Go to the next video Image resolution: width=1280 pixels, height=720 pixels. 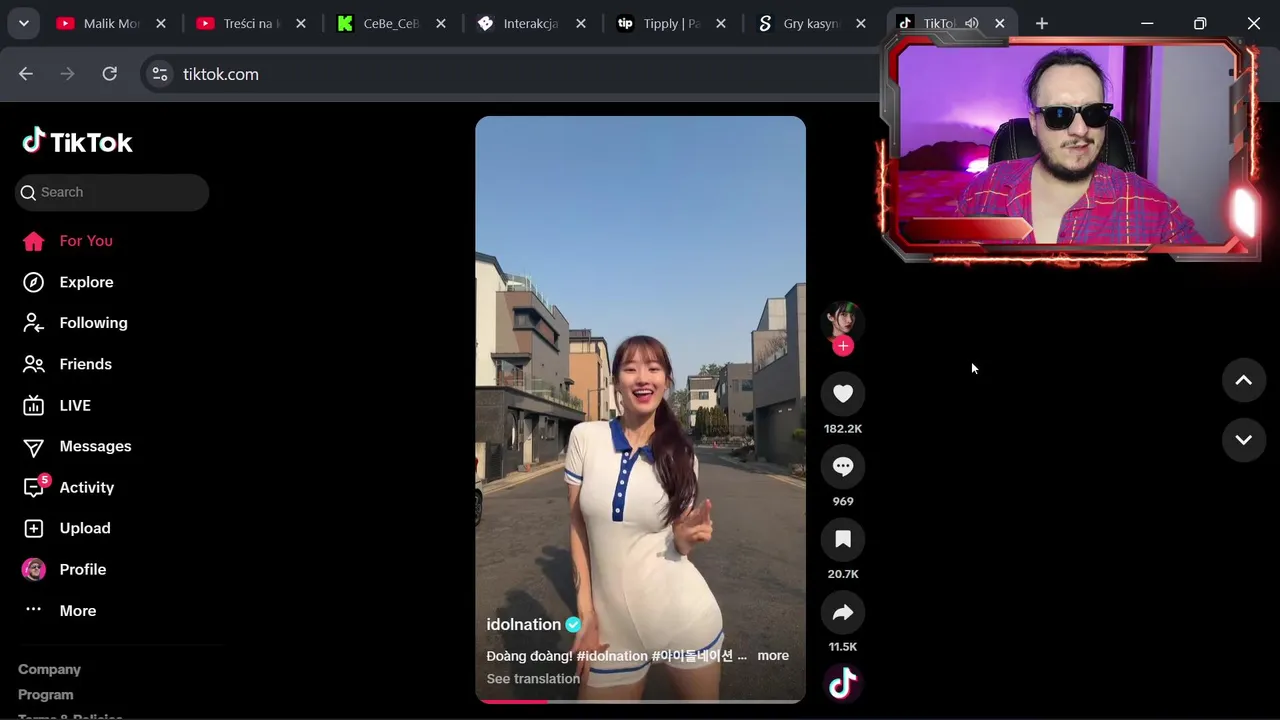[1244, 440]
